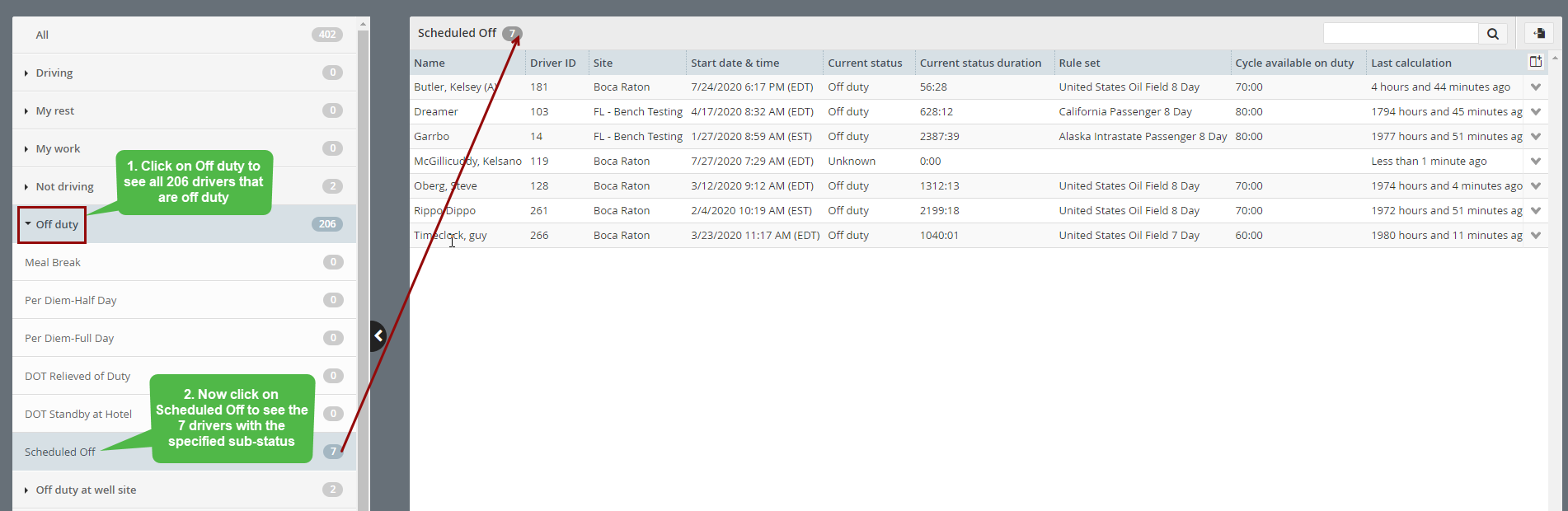Expand row details for Garrbo
1568x511 pixels.
point(1536,137)
